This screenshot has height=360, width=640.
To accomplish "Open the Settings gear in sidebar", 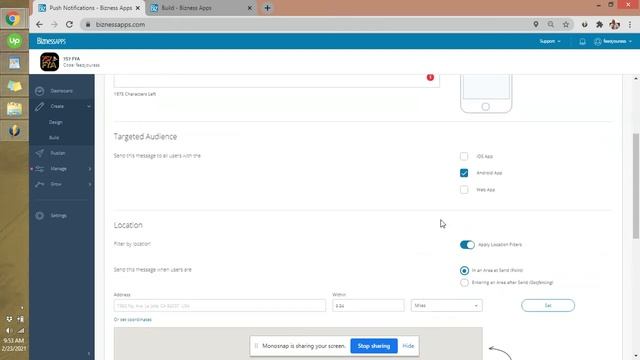I will point(39,216).
